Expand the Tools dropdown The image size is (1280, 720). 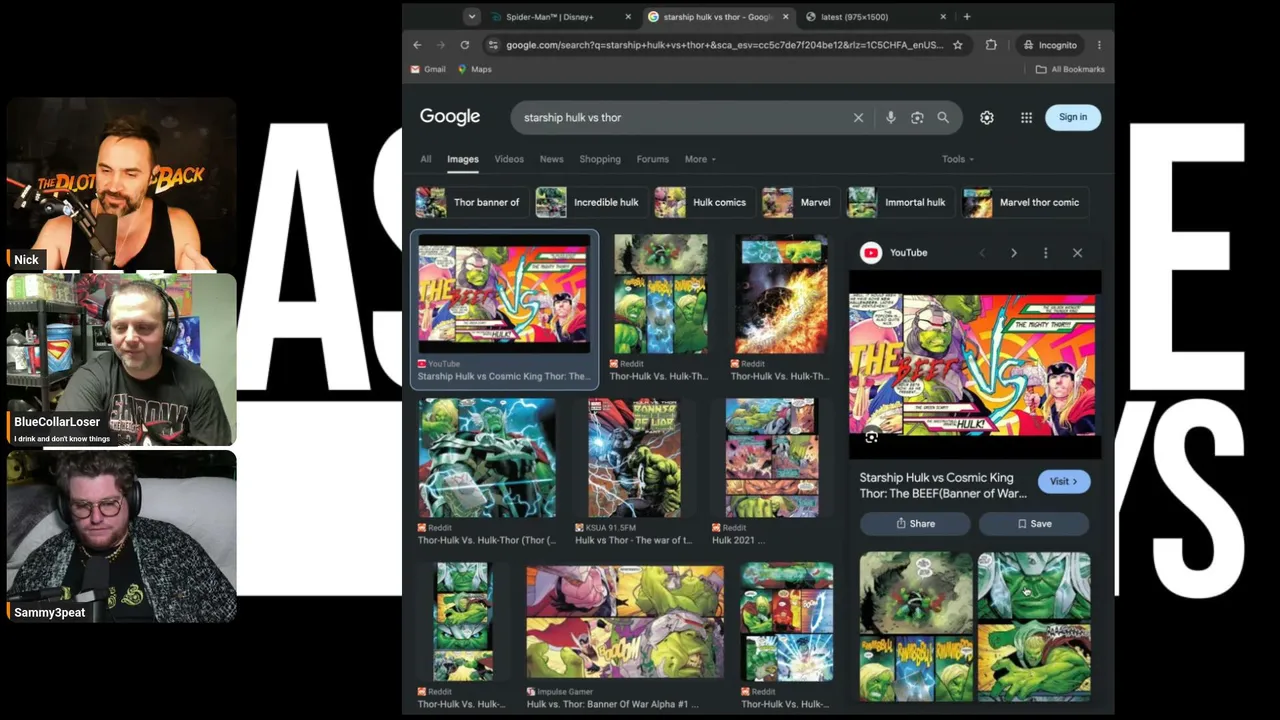click(x=958, y=159)
